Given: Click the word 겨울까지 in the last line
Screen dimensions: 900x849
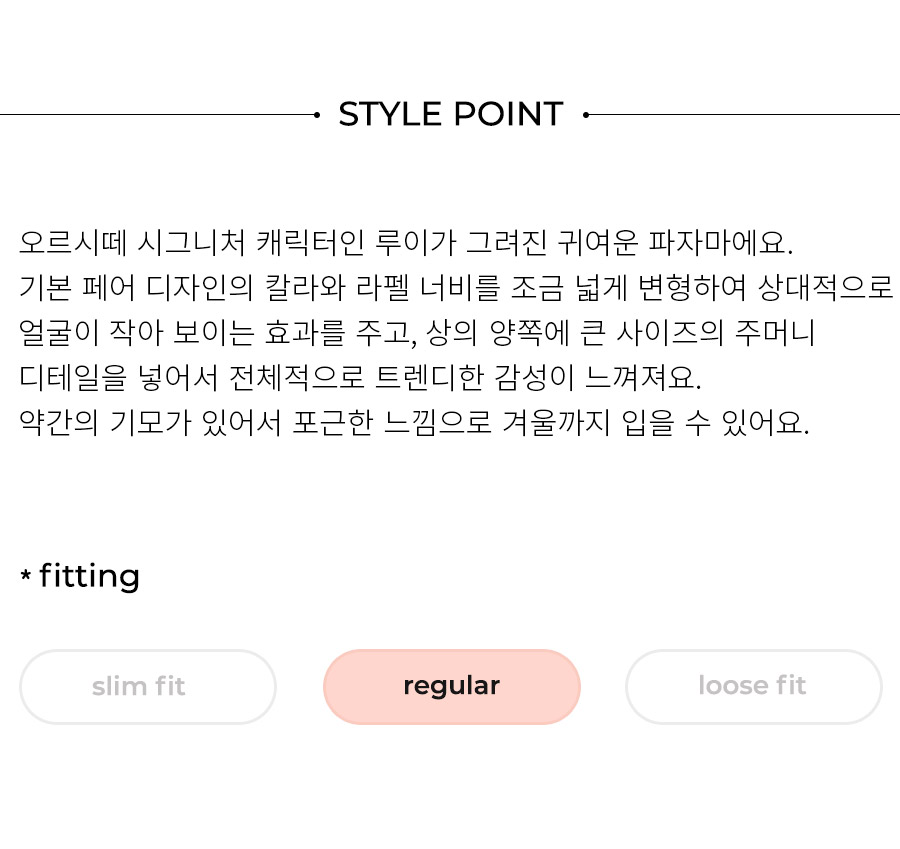Looking at the screenshot, I should (x=556, y=423).
